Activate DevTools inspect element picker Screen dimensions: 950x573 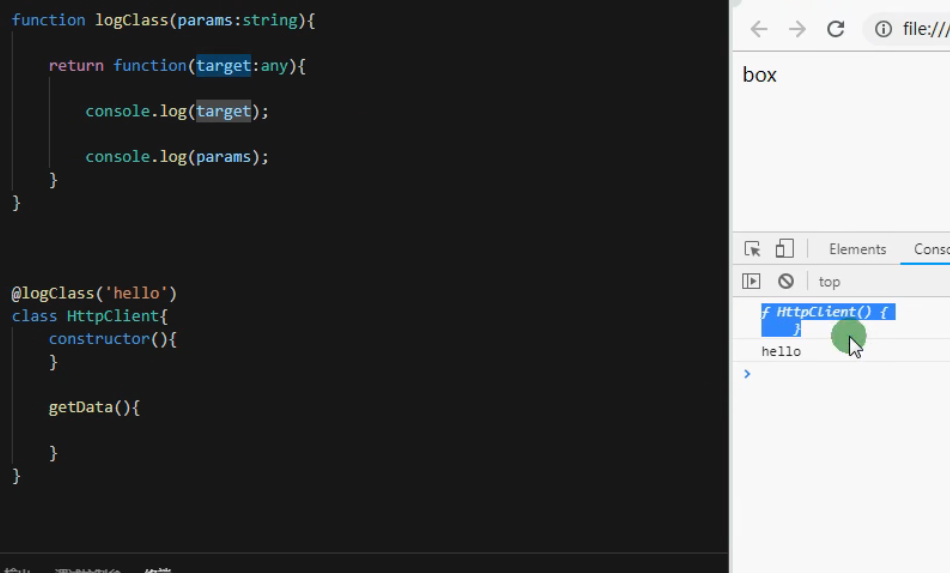coord(752,249)
